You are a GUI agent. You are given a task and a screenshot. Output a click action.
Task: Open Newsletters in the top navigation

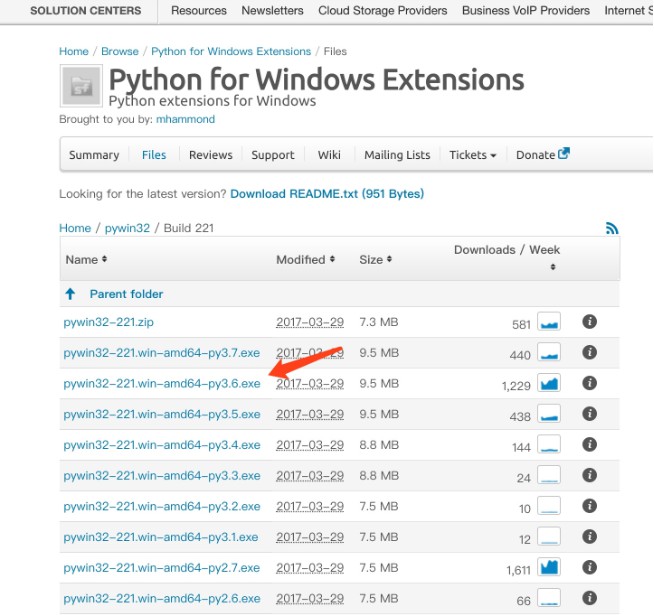click(272, 10)
